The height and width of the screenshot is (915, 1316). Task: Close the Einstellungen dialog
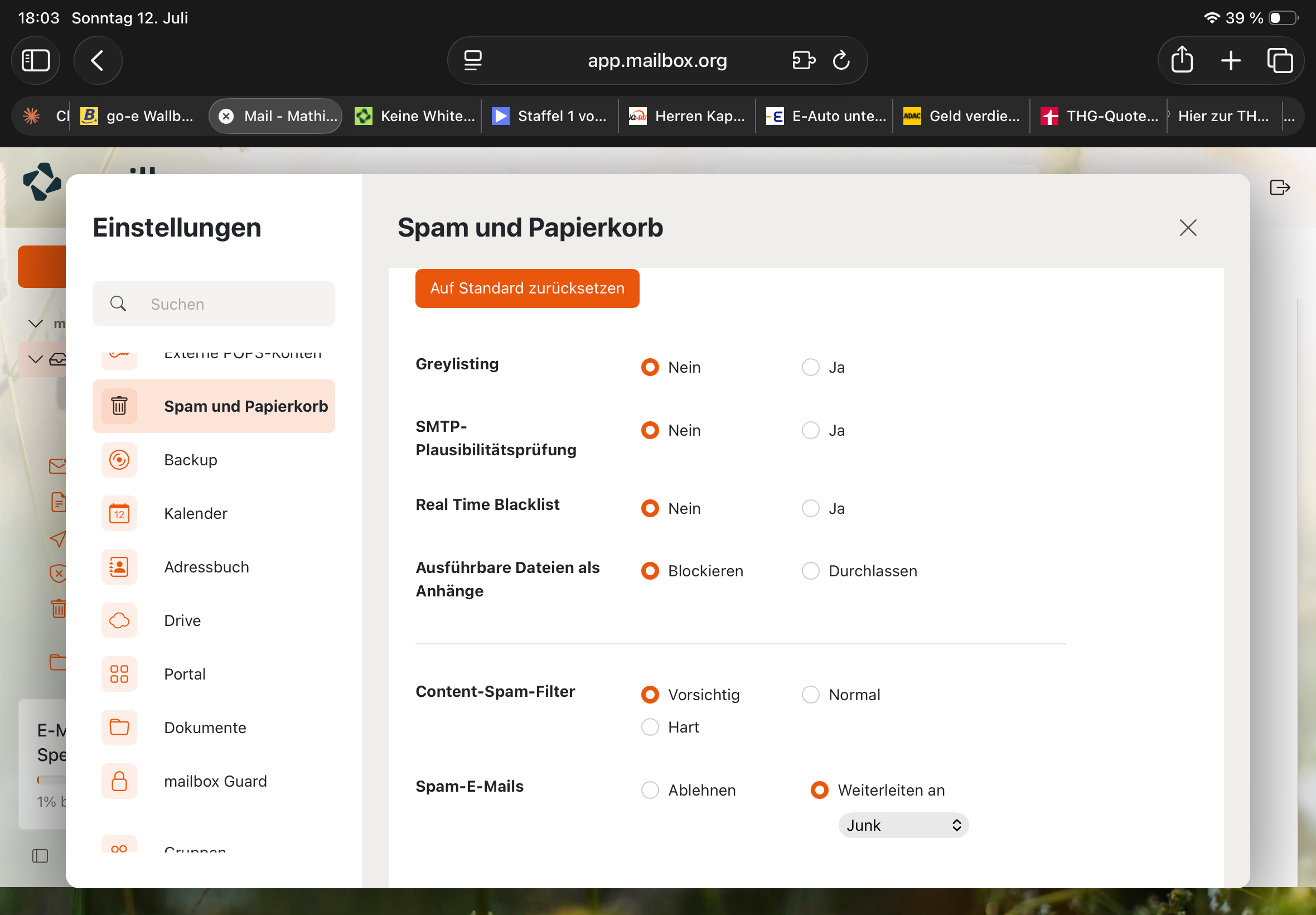[1188, 228]
